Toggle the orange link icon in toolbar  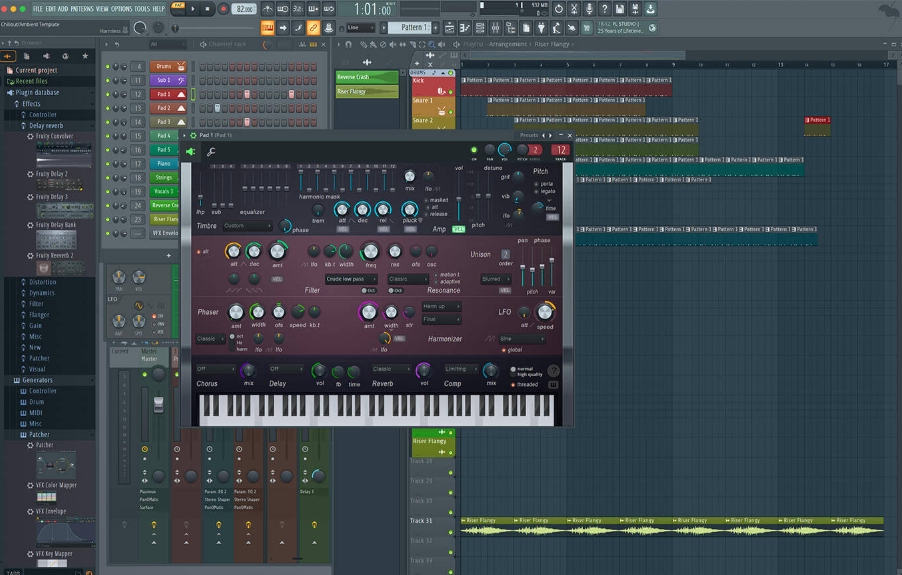(314, 28)
